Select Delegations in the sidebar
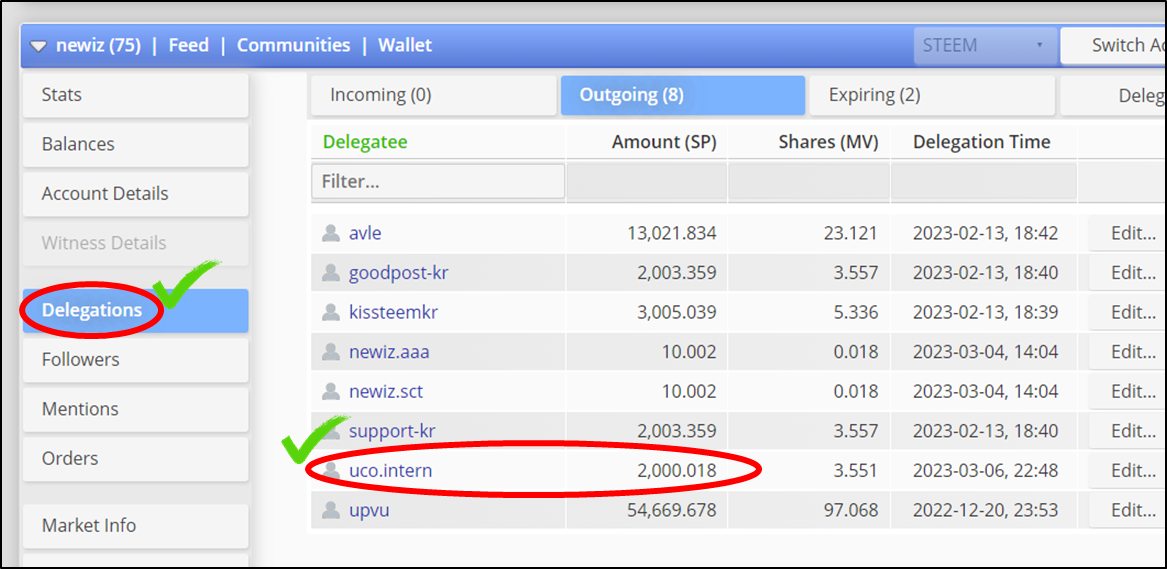Image resolution: width=1167 pixels, height=569 pixels. [135, 310]
